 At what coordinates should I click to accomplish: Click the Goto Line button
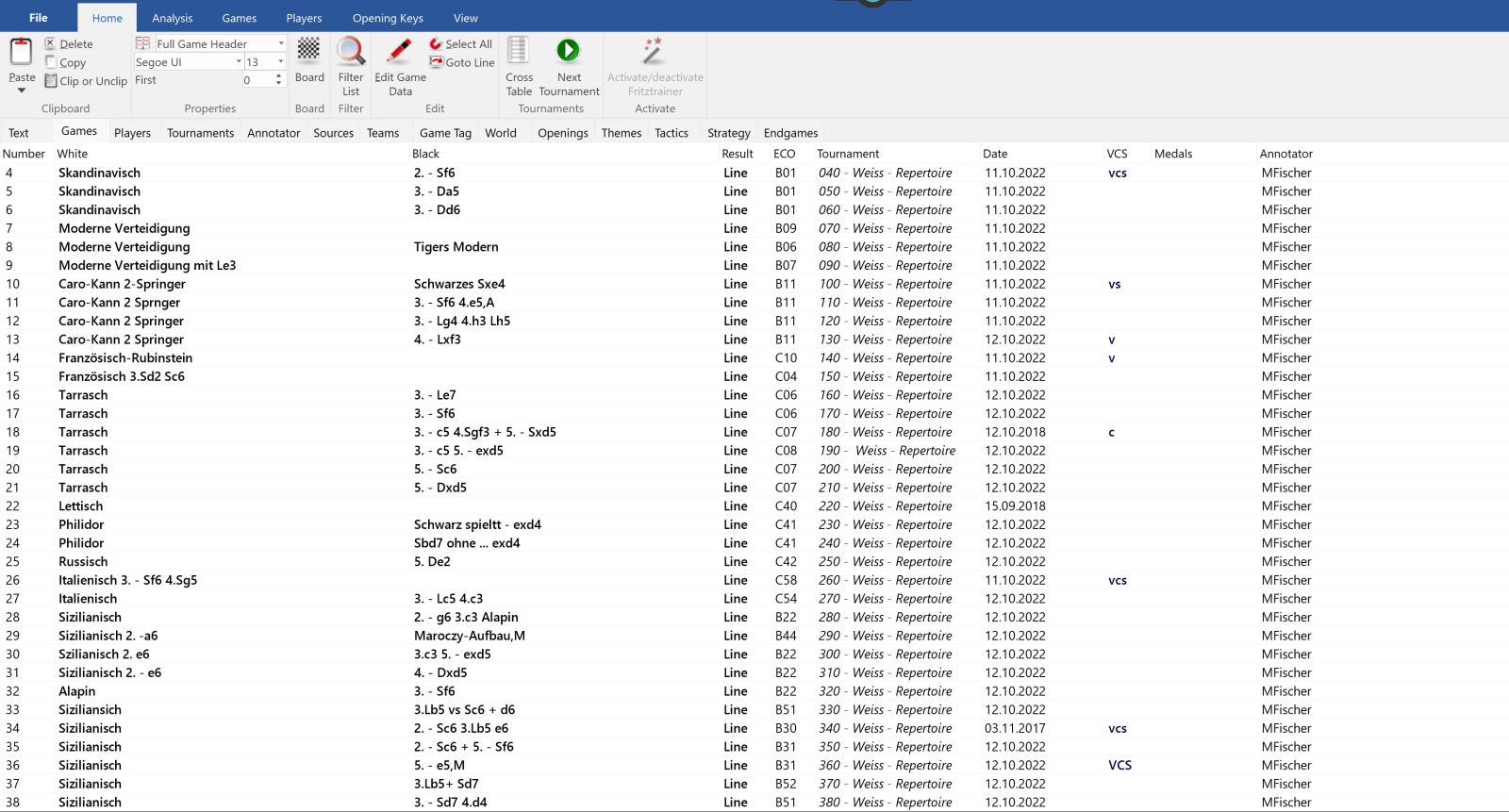[x=461, y=62]
